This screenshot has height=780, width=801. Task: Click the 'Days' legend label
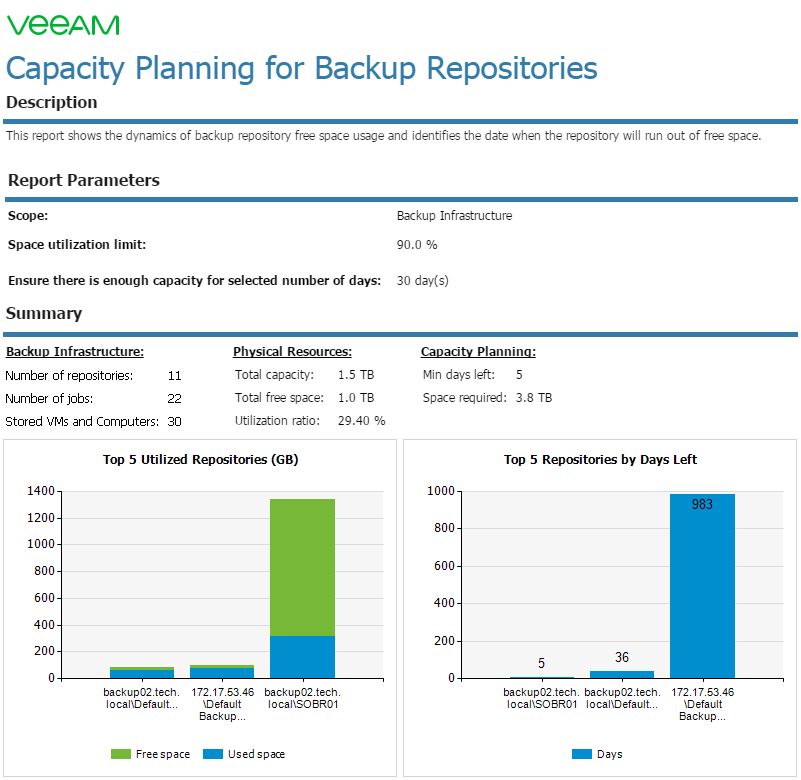[610, 754]
